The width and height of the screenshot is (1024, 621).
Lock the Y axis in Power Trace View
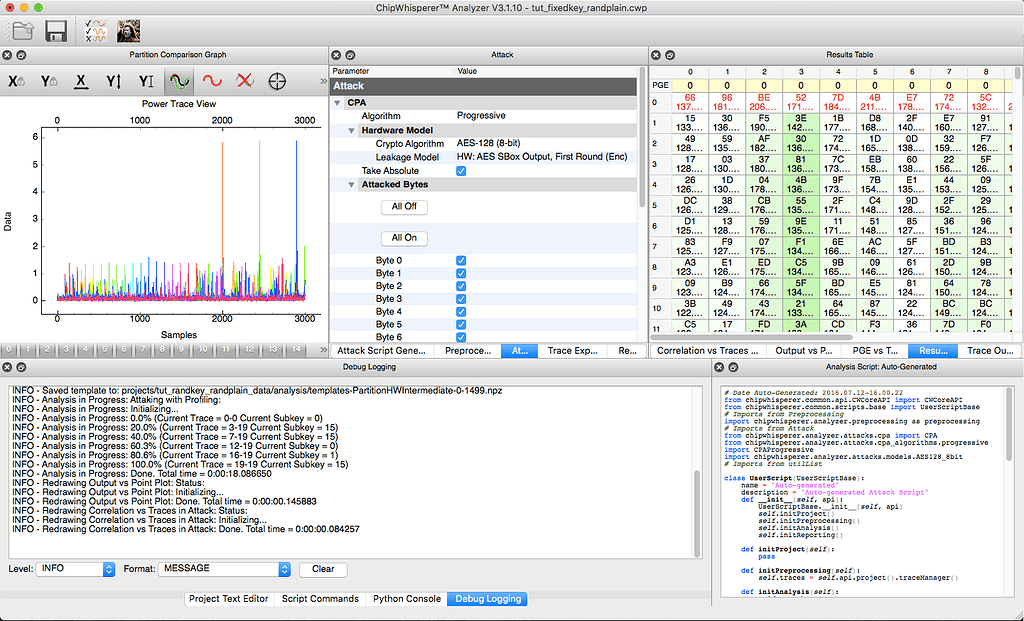click(x=49, y=80)
